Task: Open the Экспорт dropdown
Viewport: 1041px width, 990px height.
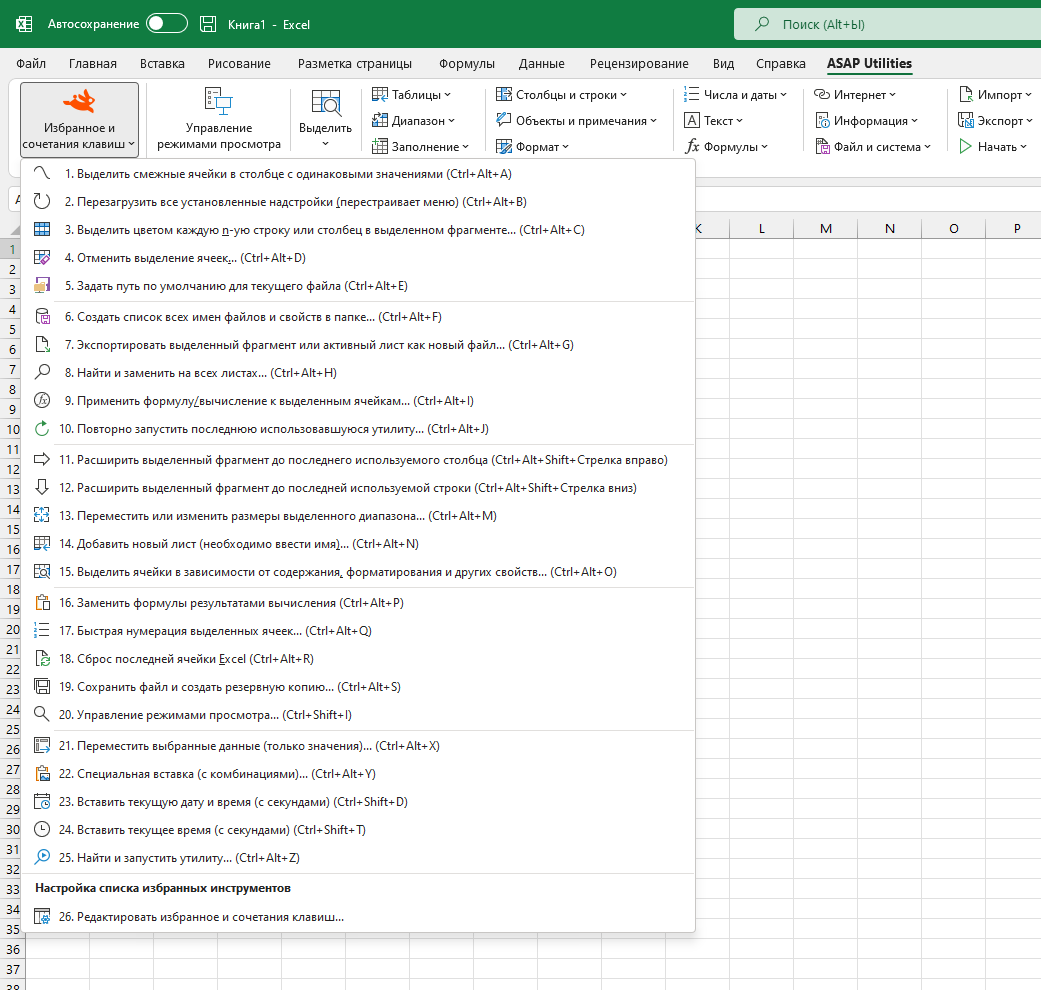Action: 995,121
